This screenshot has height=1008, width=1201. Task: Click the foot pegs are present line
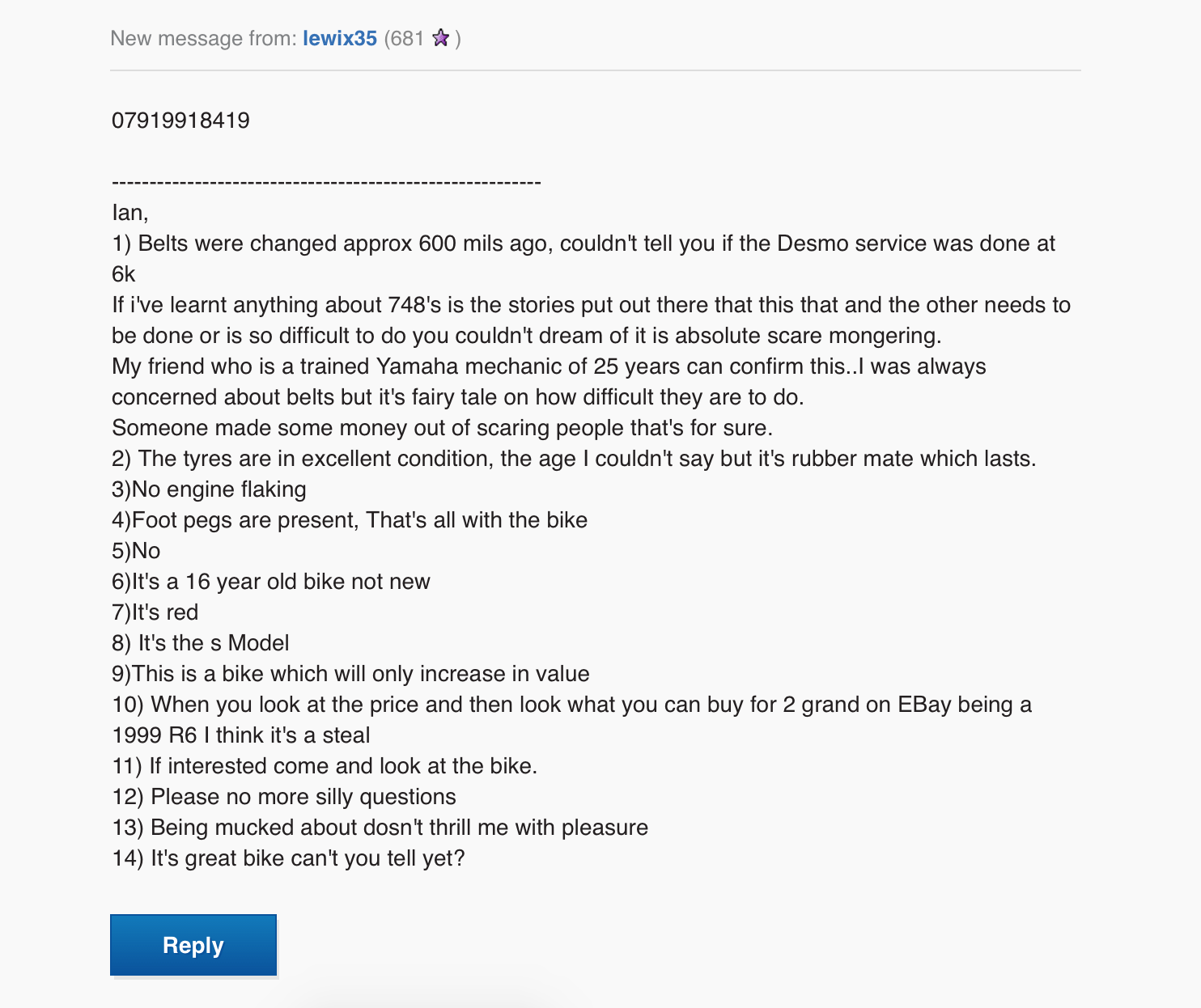click(350, 520)
